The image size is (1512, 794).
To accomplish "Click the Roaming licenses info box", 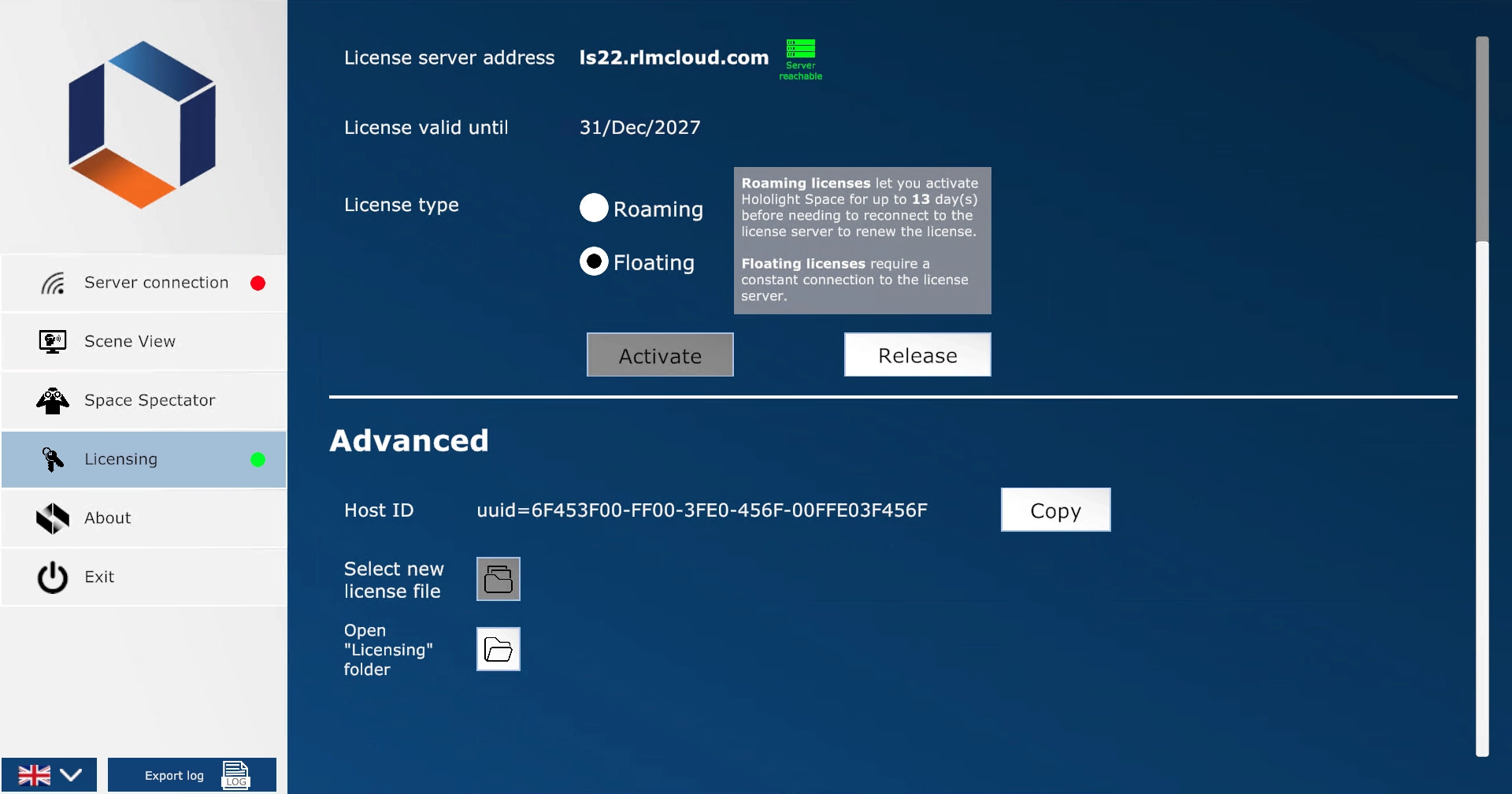I will [862, 240].
